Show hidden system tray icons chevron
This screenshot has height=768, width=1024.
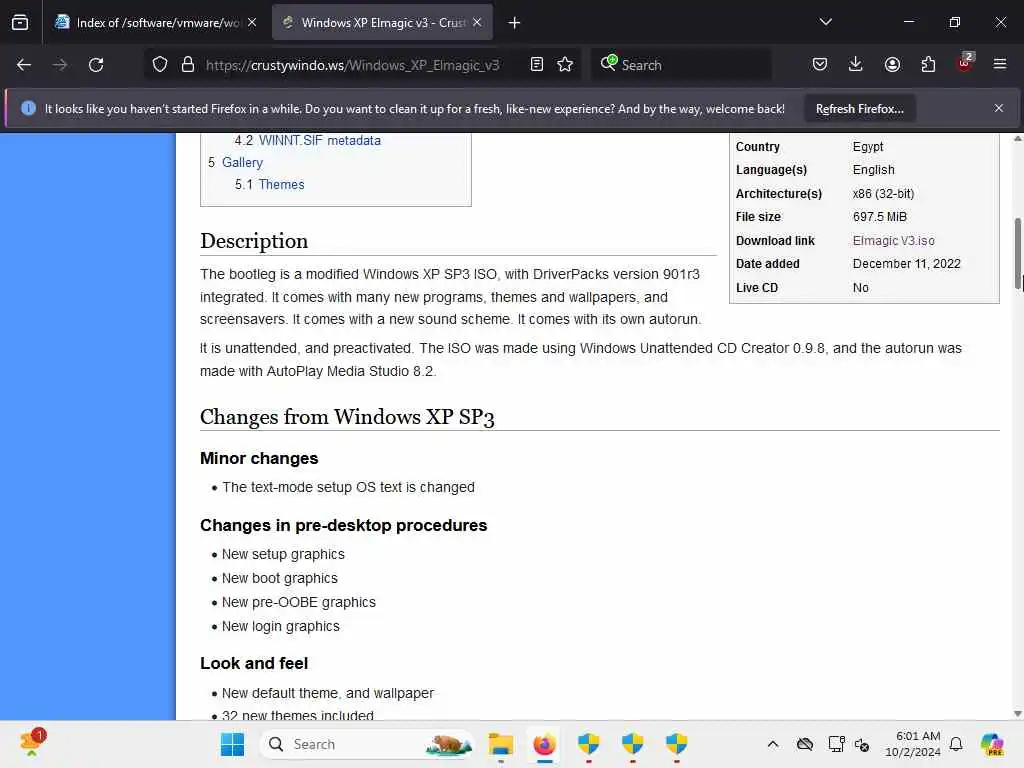(x=773, y=744)
